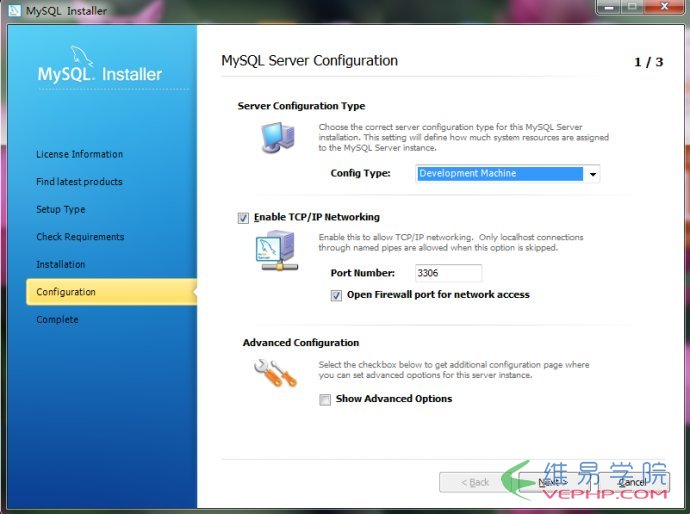Select Check Requirements step
Viewport: 690px width, 514px height.
tap(80, 237)
